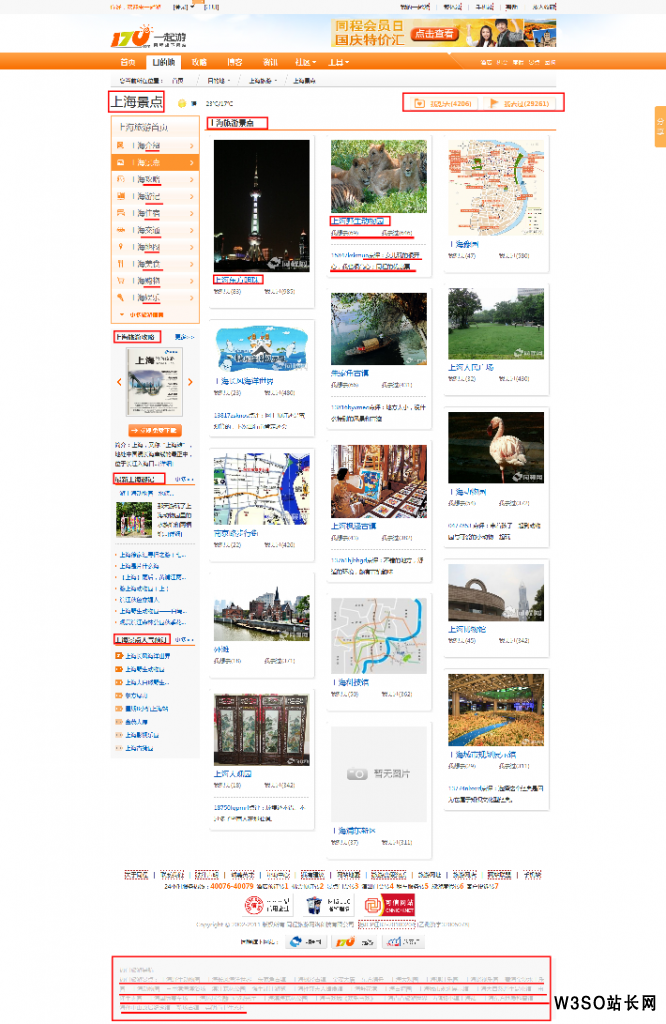Show the next travel guide cover arrow
This screenshot has width=666, height=1024.
coord(190,382)
